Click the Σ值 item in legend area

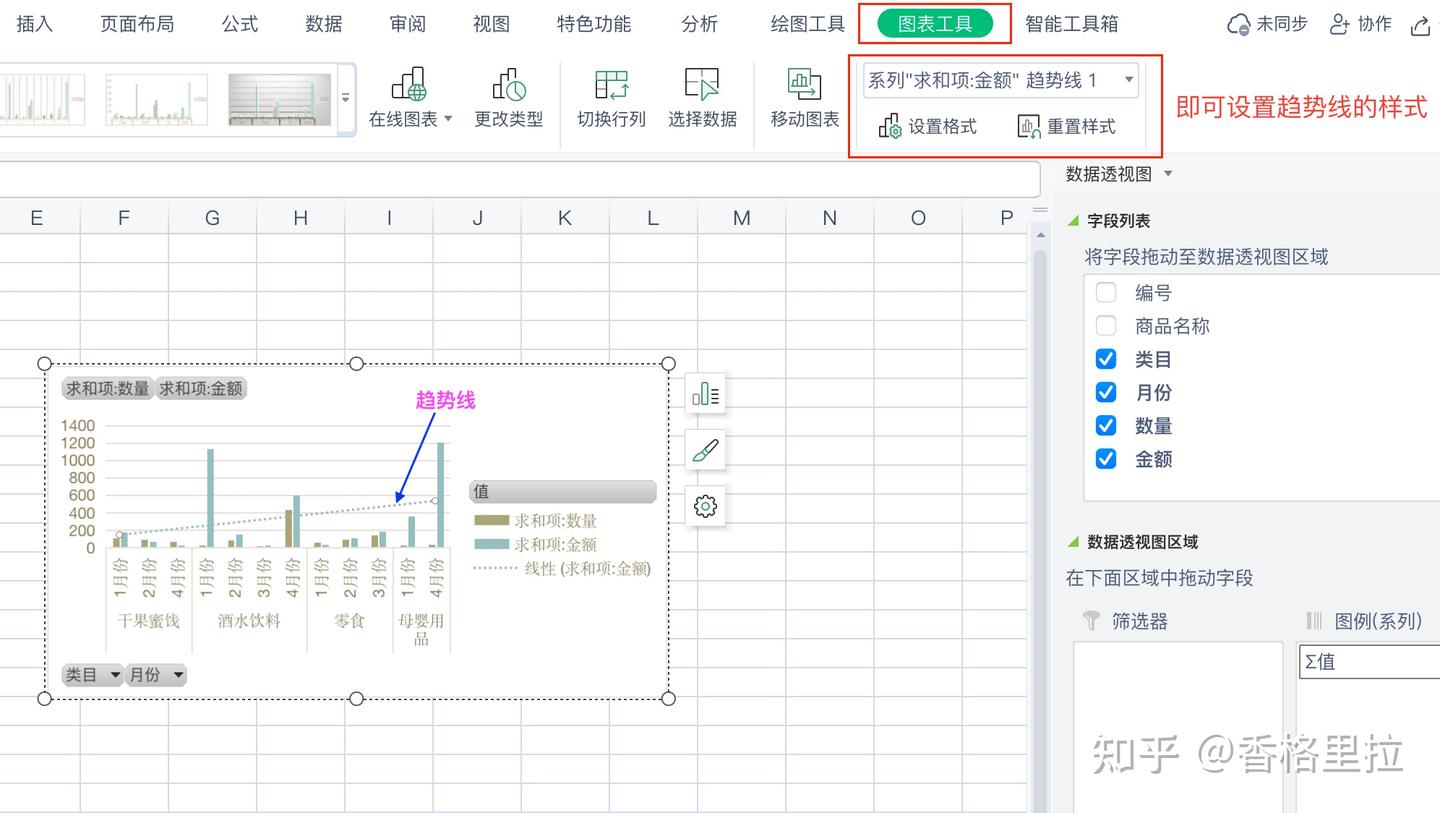point(1370,662)
